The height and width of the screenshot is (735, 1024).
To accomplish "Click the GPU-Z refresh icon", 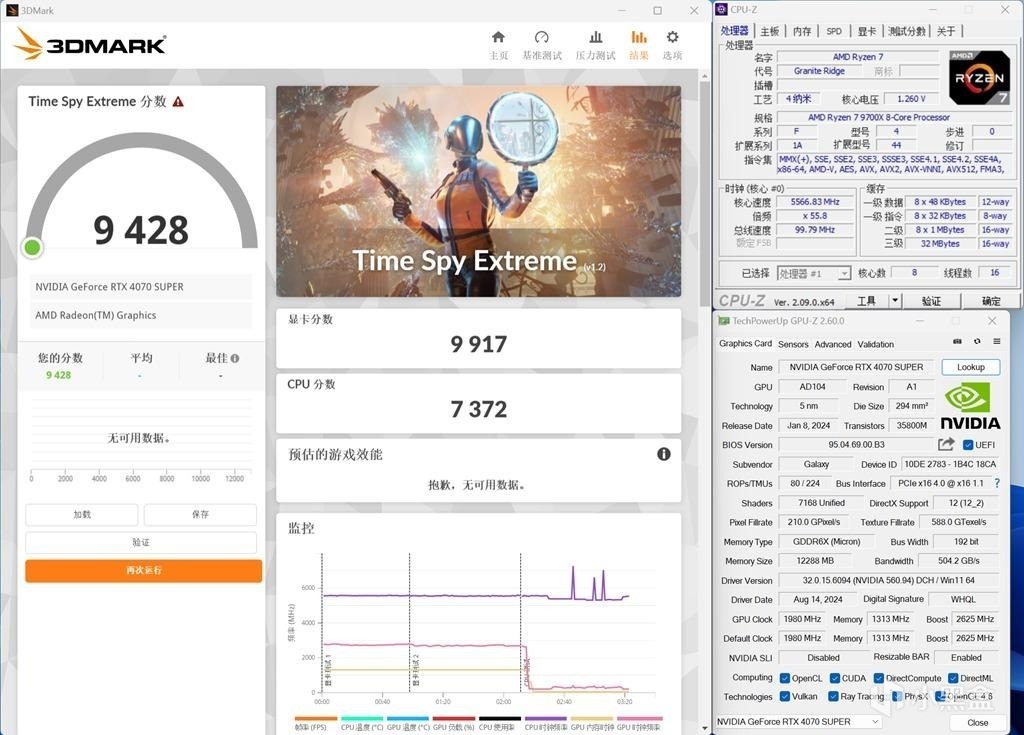I will click(977, 341).
